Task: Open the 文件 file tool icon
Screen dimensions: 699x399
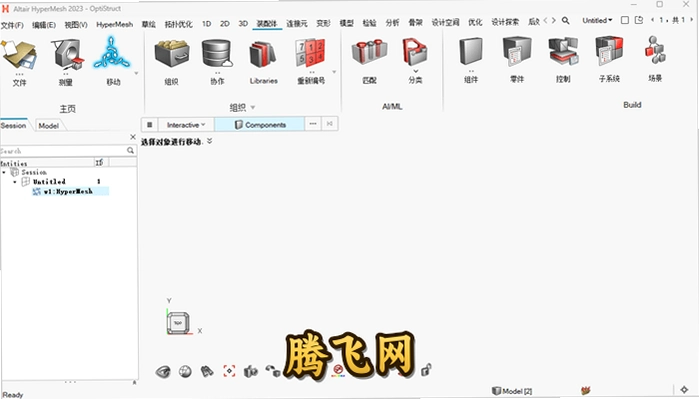Action: click(19, 54)
